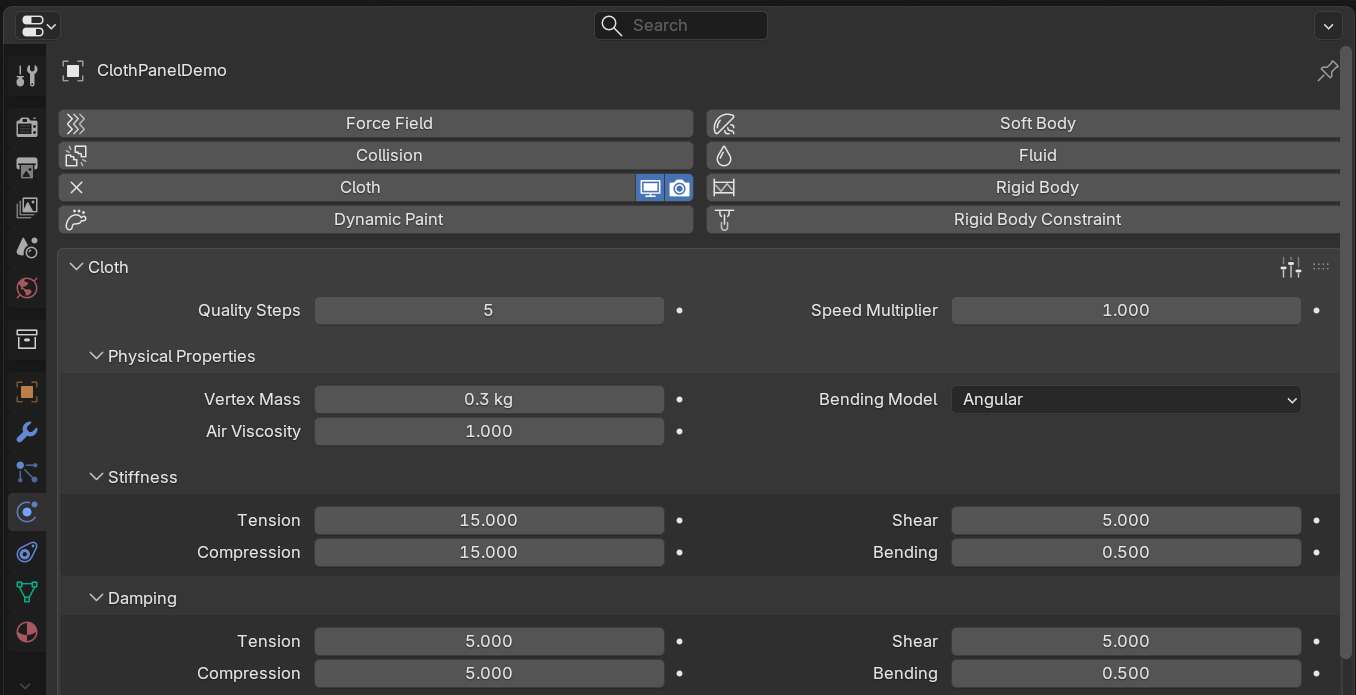Click the object icon beside ClothPanelDemo

(x=73, y=71)
